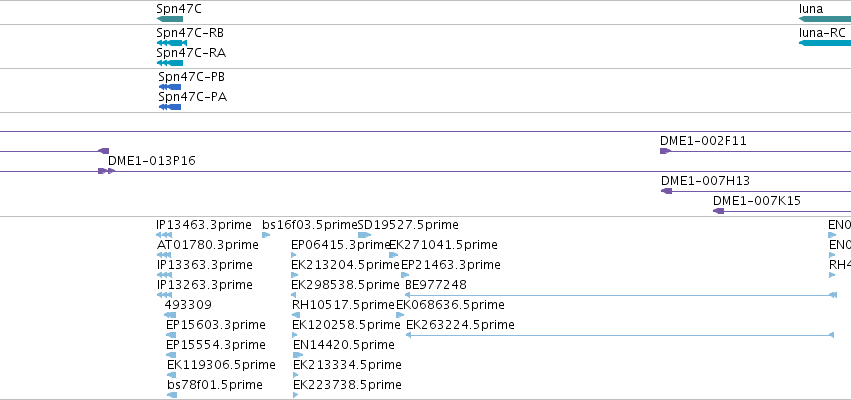Select the DME1-007K15 clone end marker
The height and width of the screenshot is (400, 851).
pos(719,211)
